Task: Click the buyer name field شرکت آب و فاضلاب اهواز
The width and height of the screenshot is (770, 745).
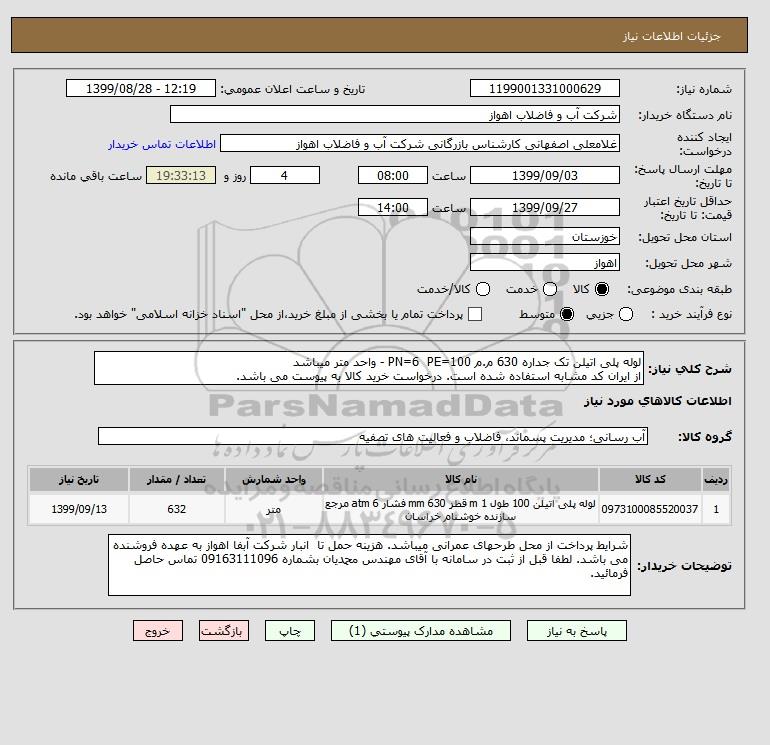Action: (x=395, y=114)
